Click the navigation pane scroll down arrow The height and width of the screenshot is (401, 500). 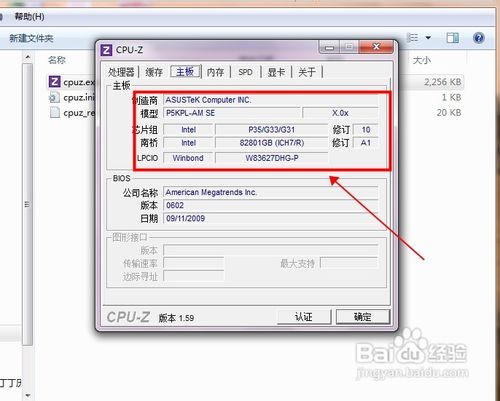pos(28,395)
